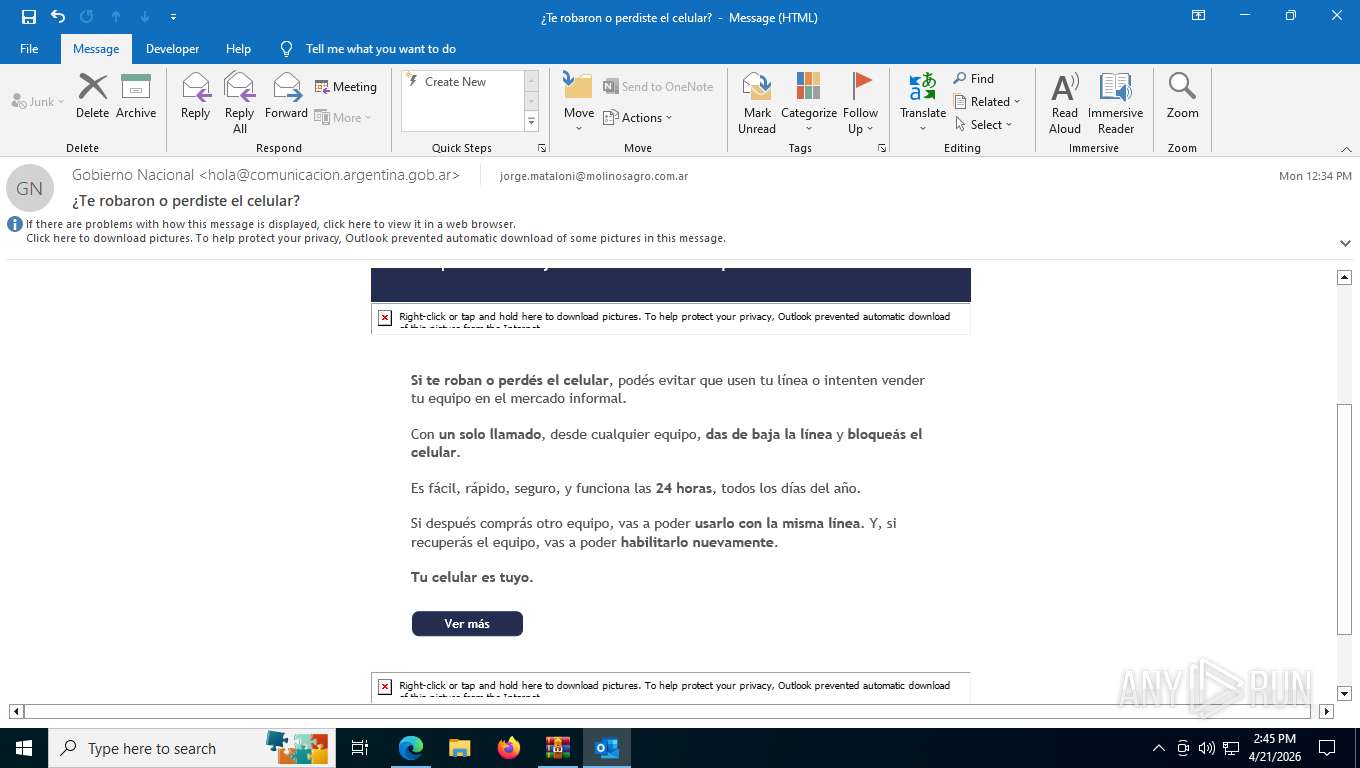Undo using the quick access arrow
Screen dimensions: 1360x768
(58, 16)
